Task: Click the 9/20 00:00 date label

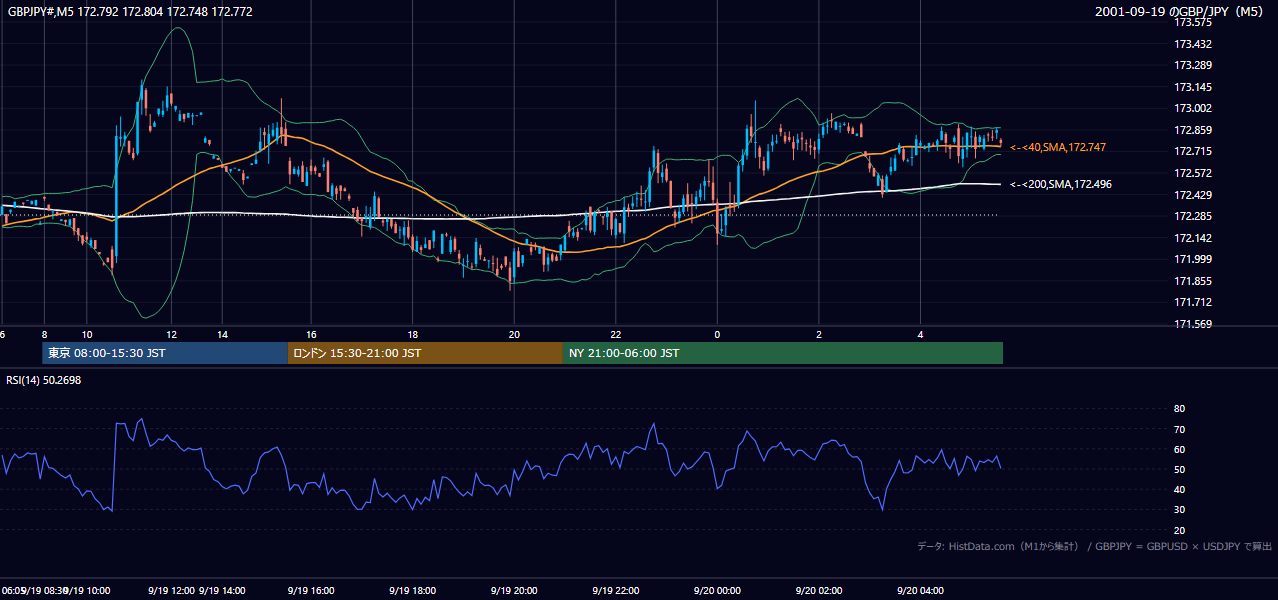Action: tap(717, 590)
